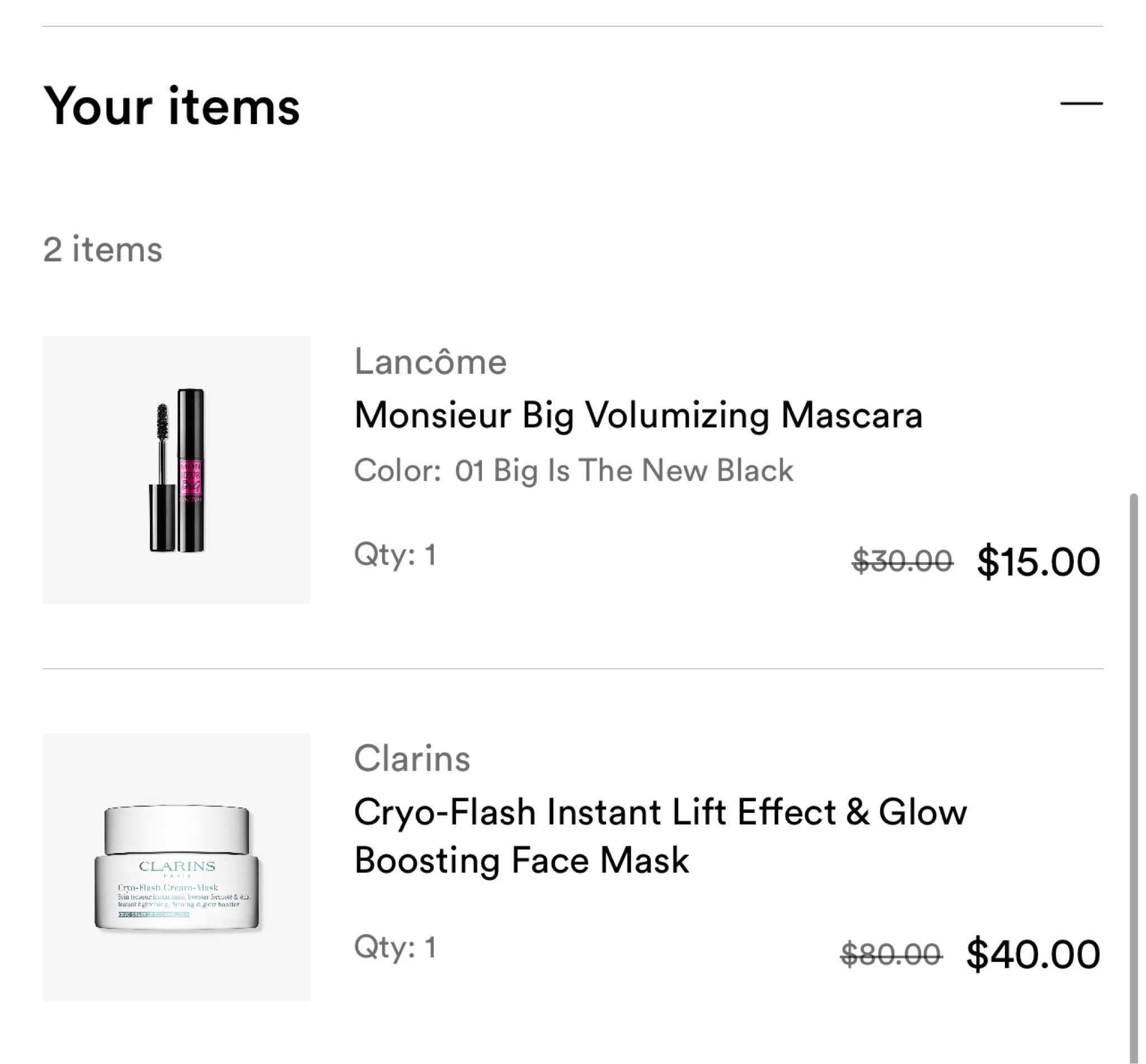Click the Your items heading
Viewport: 1146px width, 1064px height.
[x=172, y=106]
